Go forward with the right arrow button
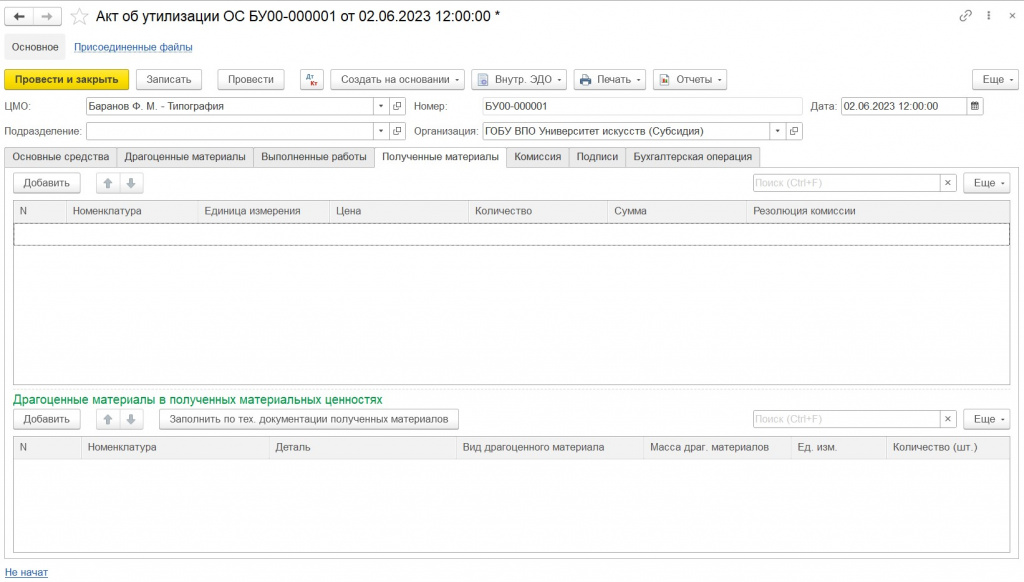The width and height of the screenshot is (1024, 582). [47, 16]
